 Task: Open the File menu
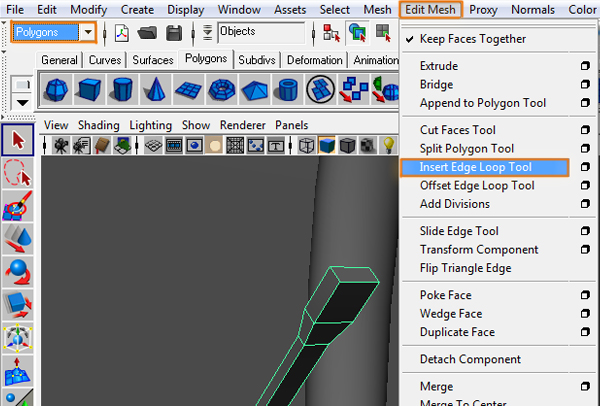15,10
